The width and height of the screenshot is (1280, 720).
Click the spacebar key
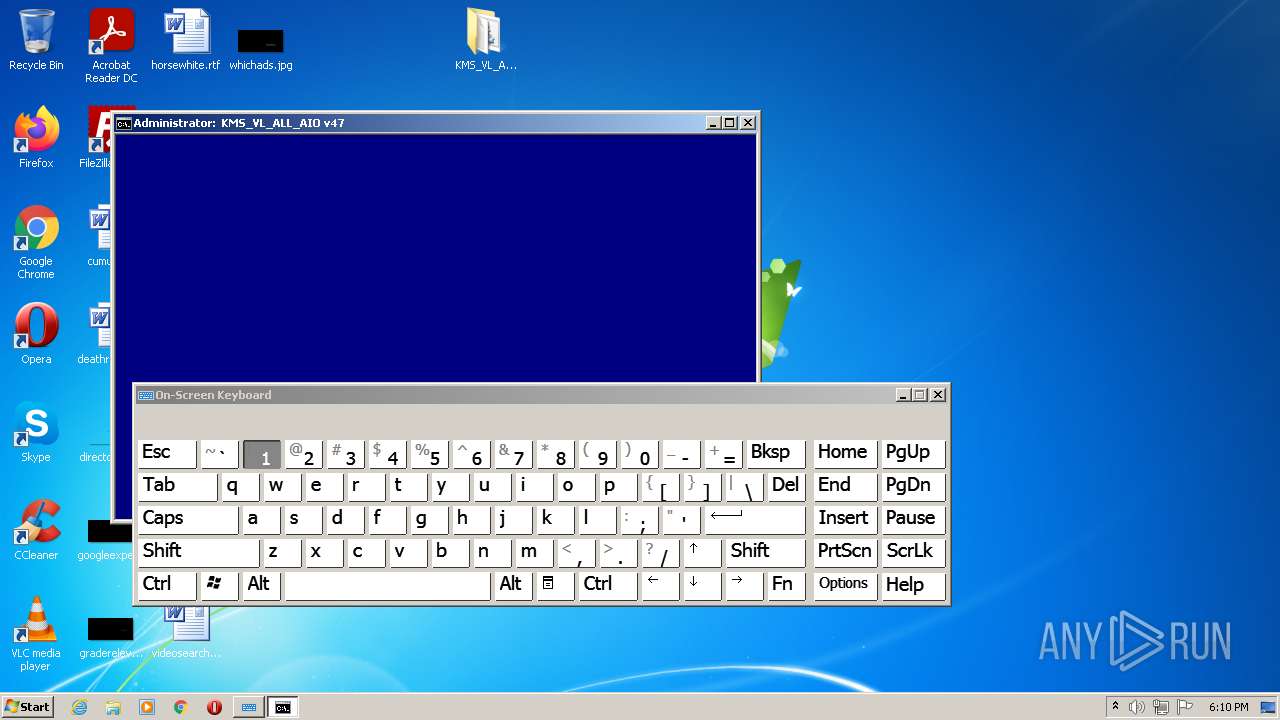tap(388, 586)
